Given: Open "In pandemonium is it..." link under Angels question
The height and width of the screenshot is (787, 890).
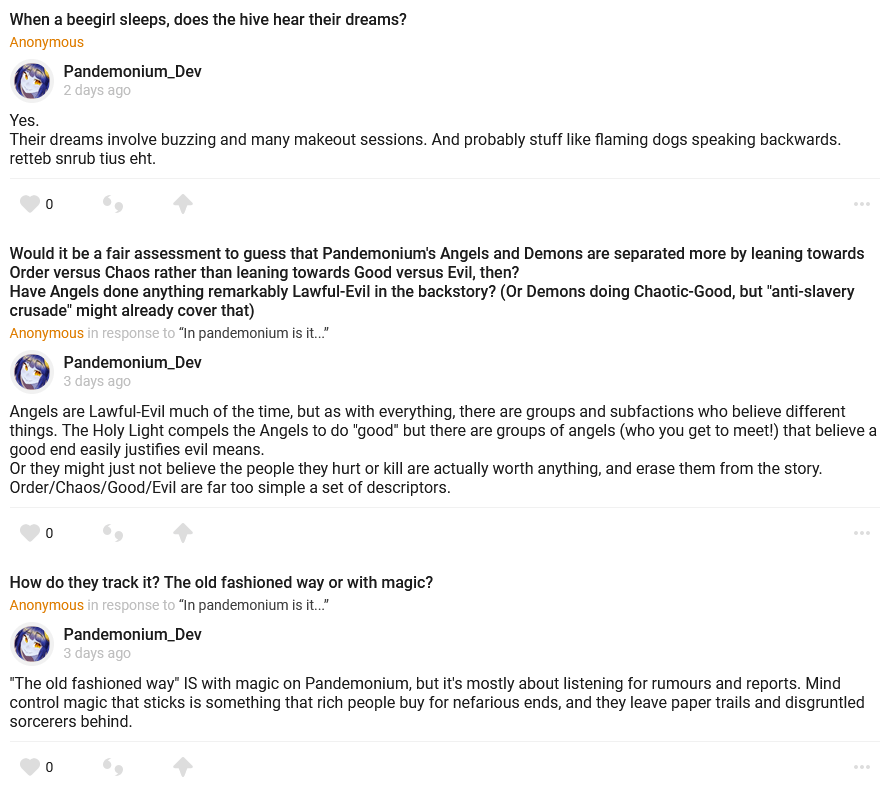Looking at the screenshot, I should [254, 333].
